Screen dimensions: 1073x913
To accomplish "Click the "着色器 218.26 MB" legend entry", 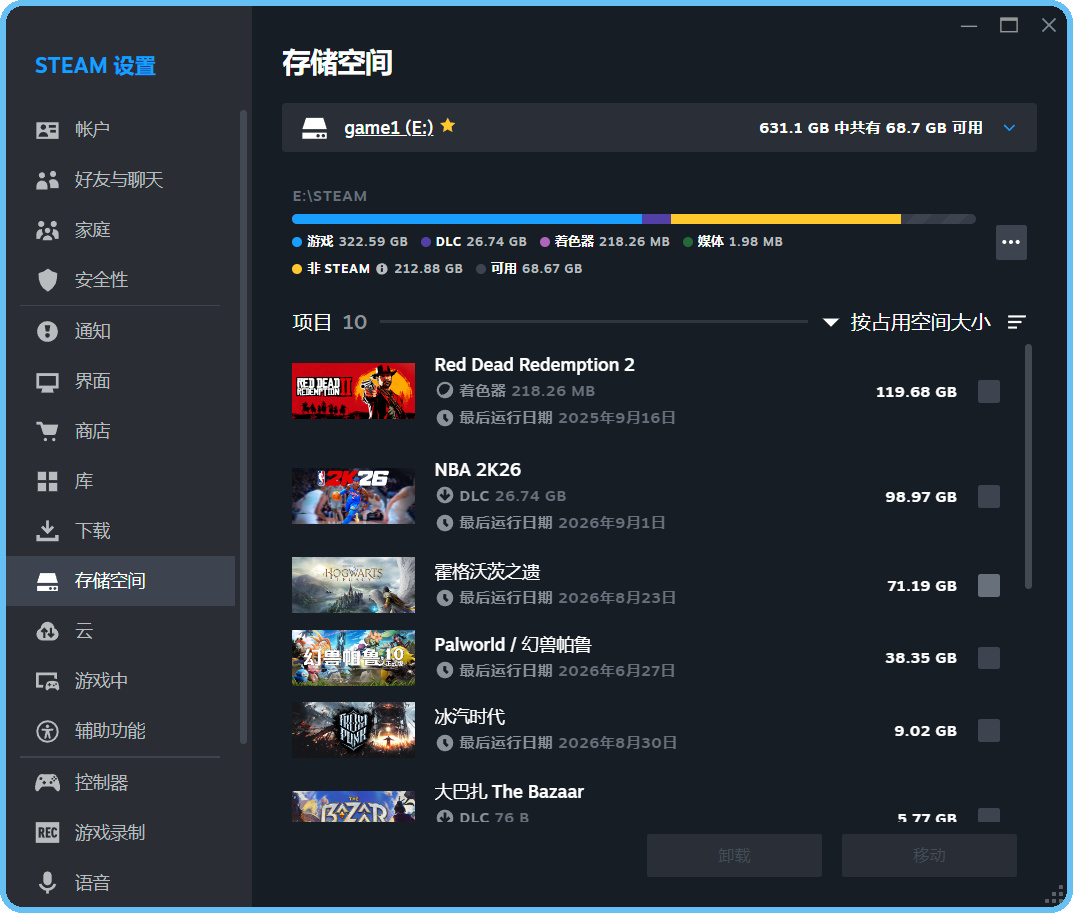I will coord(605,242).
